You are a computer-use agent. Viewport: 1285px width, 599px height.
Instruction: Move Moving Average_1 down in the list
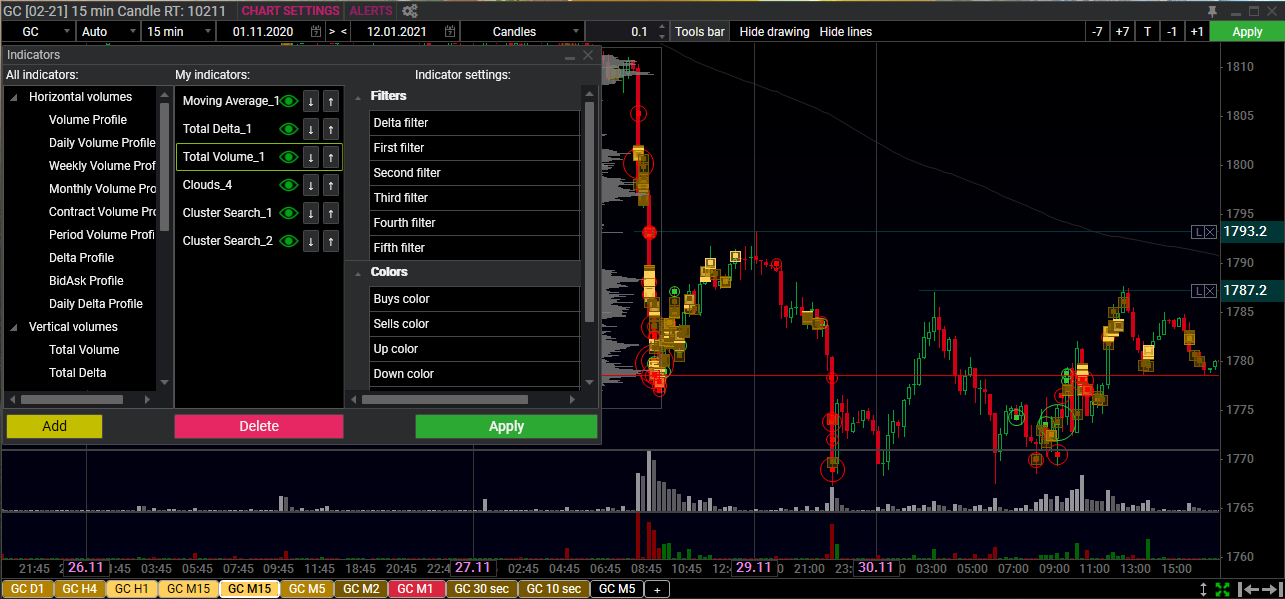tap(311, 101)
